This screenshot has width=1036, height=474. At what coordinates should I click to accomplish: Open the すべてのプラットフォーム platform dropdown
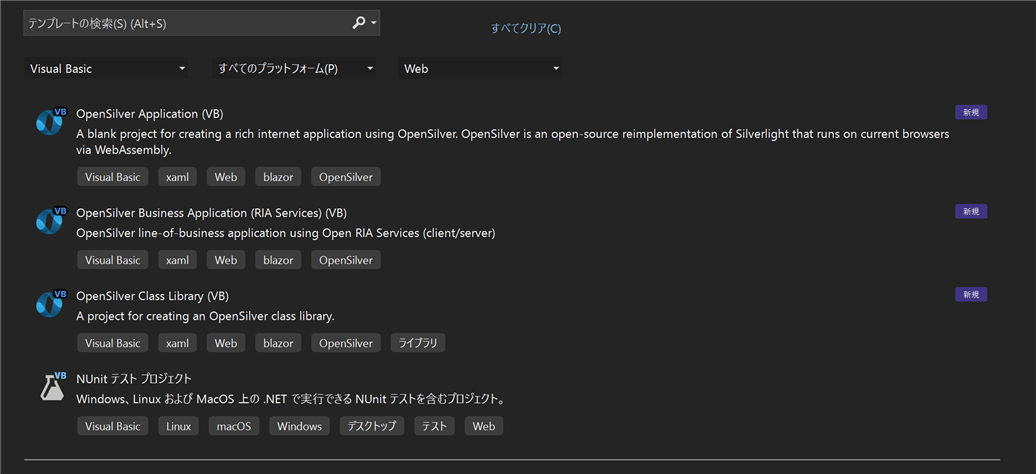[294, 68]
